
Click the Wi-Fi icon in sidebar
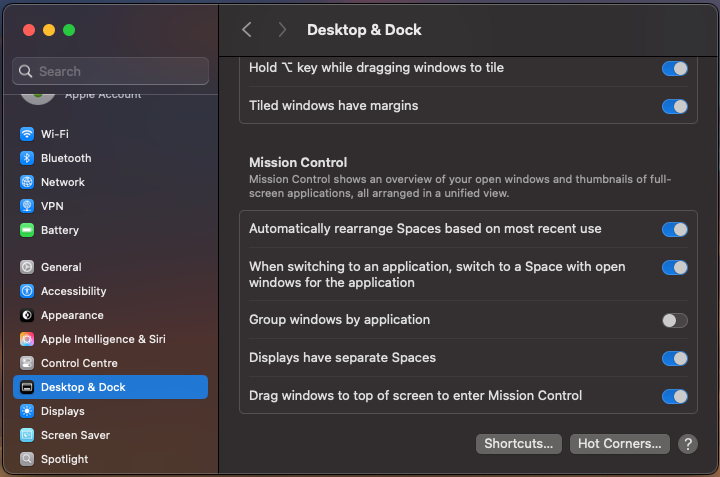tap(27, 134)
